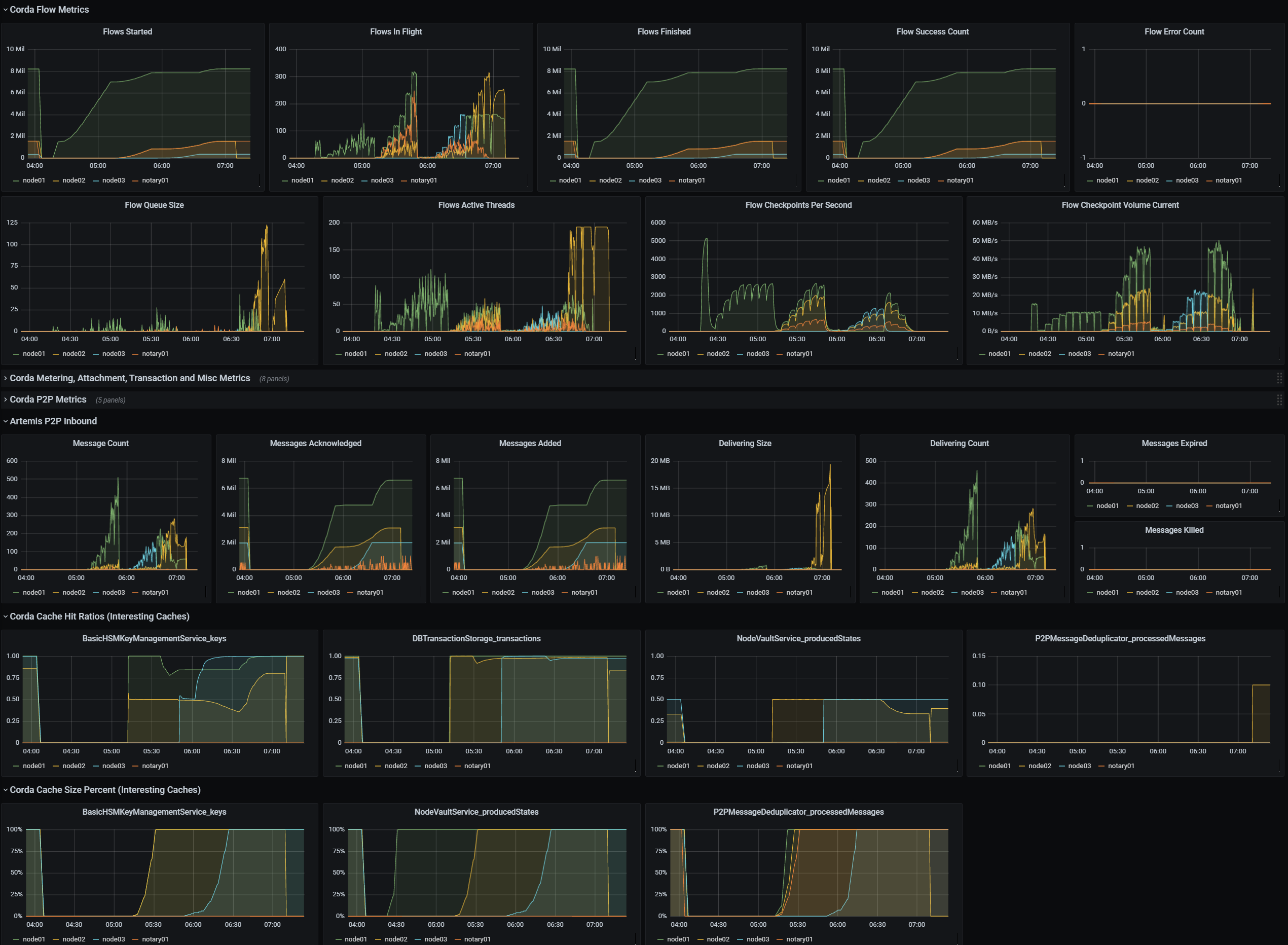This screenshot has height=945, width=1288.
Task: Click the Messages Acknowledged panel title
Action: pyautogui.click(x=316, y=443)
